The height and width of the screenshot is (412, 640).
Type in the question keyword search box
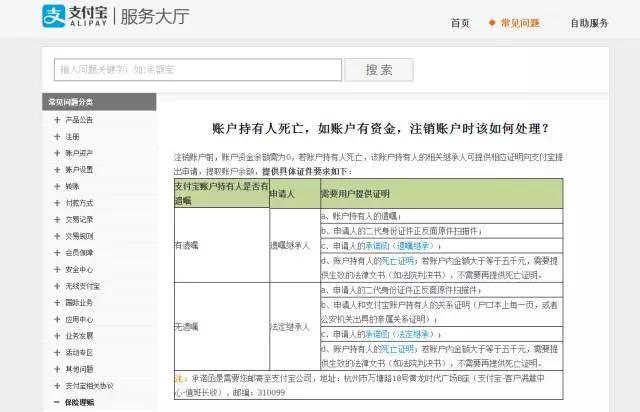[189, 70]
